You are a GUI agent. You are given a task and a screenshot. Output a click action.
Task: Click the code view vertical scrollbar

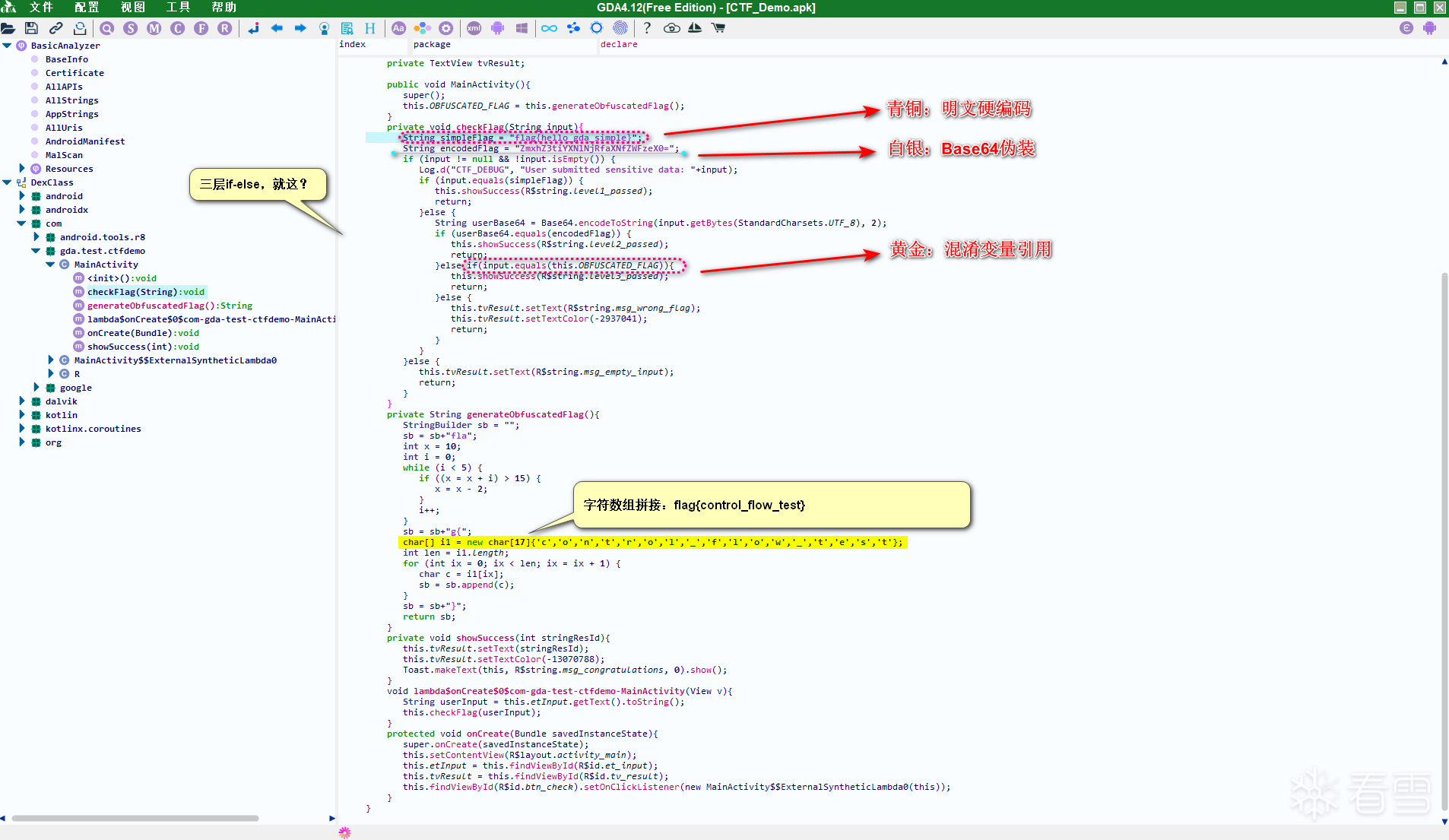pyautogui.click(x=1444, y=544)
